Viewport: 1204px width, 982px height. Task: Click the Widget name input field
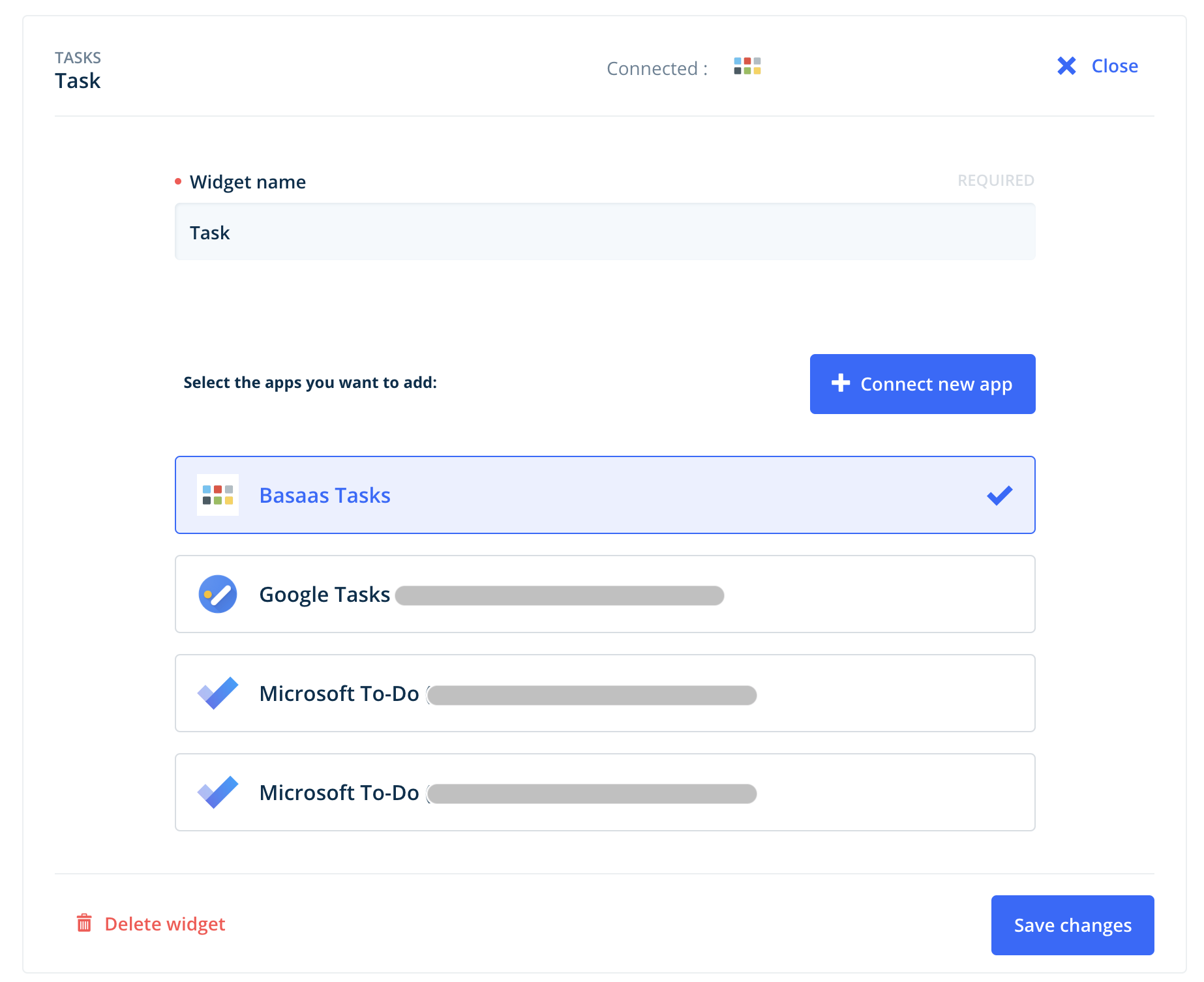(605, 232)
